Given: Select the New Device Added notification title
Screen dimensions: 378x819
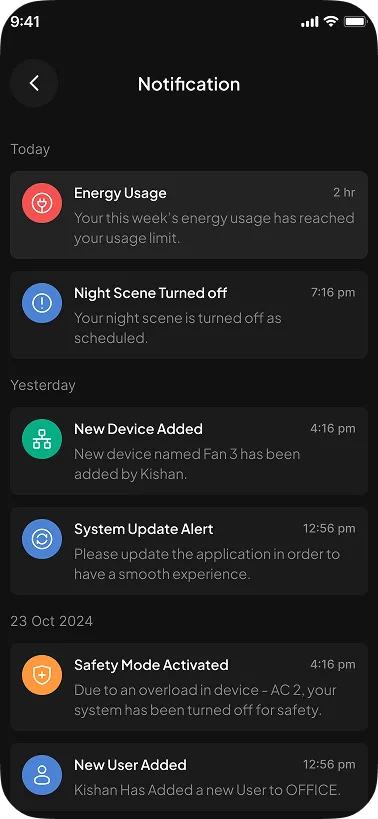Looking at the screenshot, I should [138, 429].
